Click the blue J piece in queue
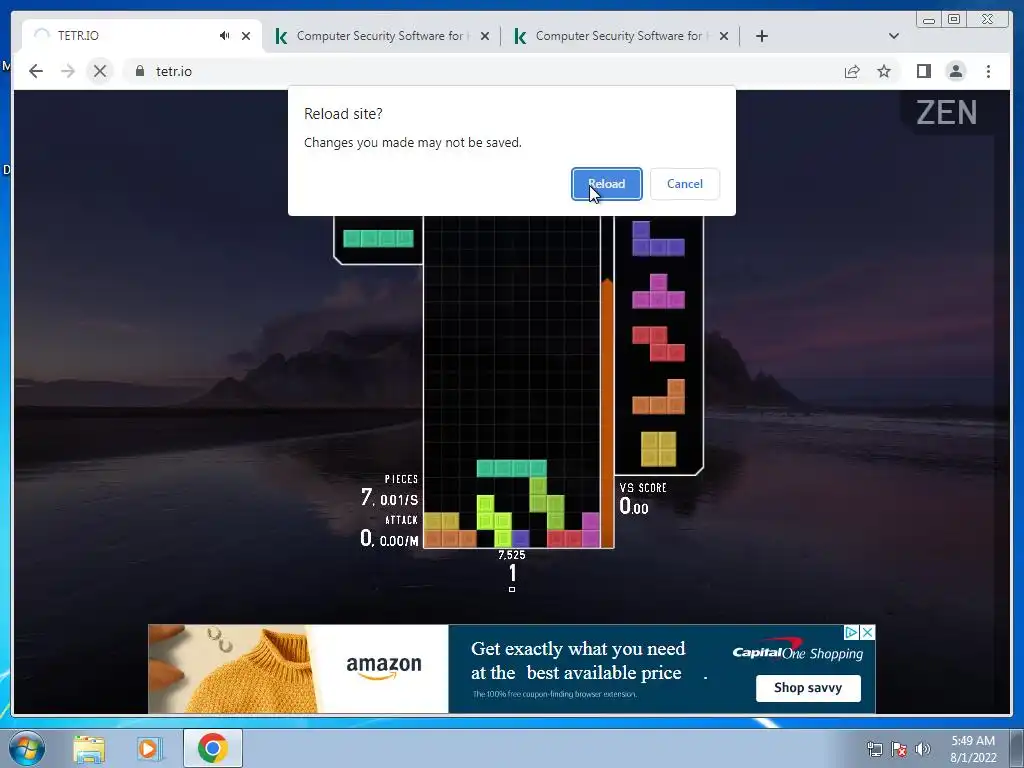Image resolution: width=1024 pixels, height=768 pixels. click(658, 238)
